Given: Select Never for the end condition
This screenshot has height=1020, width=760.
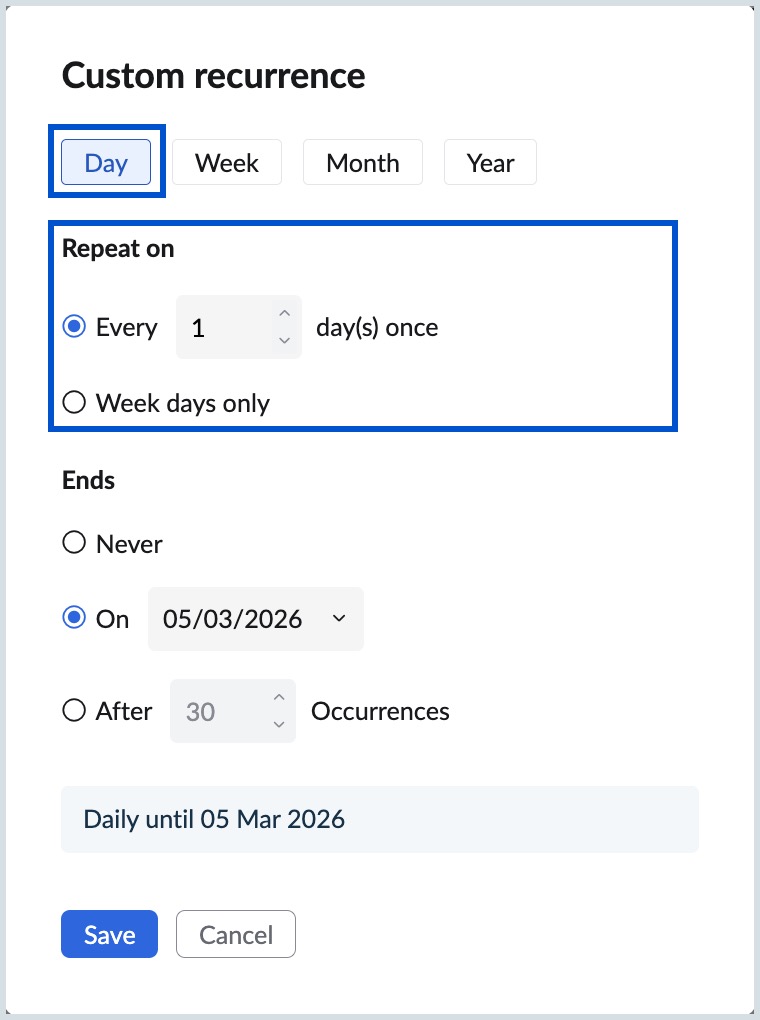Looking at the screenshot, I should (x=73, y=543).
